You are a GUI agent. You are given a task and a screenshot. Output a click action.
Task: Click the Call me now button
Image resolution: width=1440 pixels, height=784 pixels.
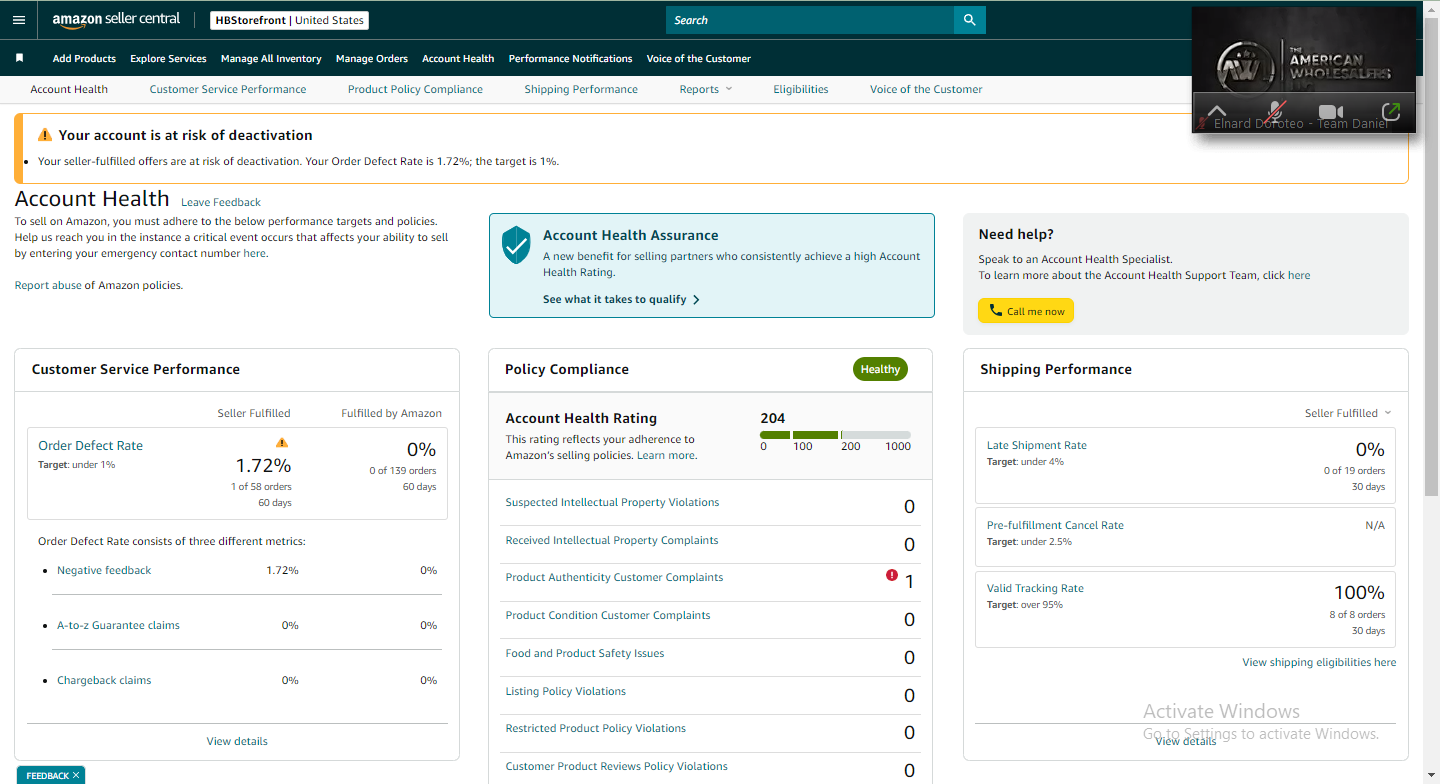tap(1026, 311)
